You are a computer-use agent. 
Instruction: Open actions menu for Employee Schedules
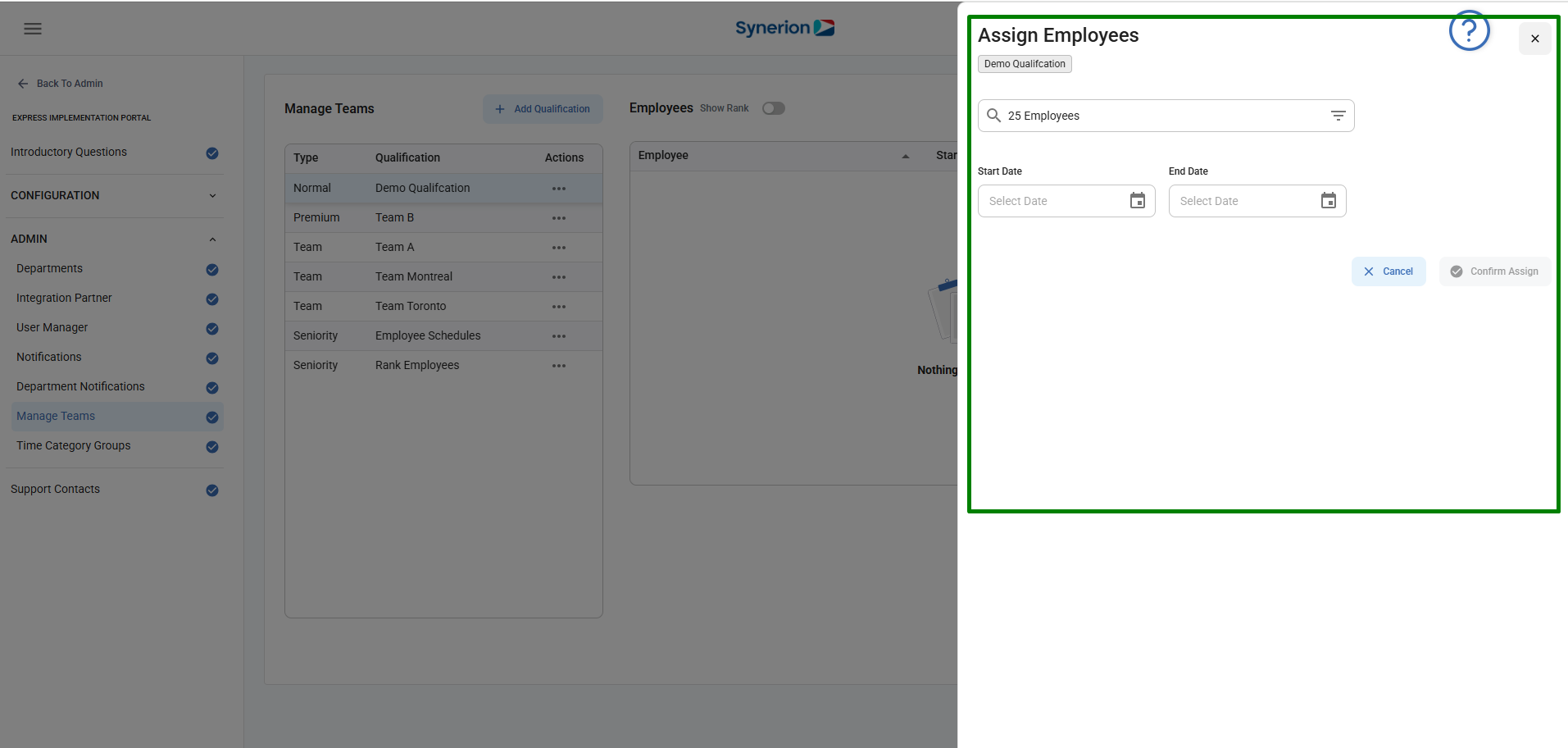tap(559, 336)
